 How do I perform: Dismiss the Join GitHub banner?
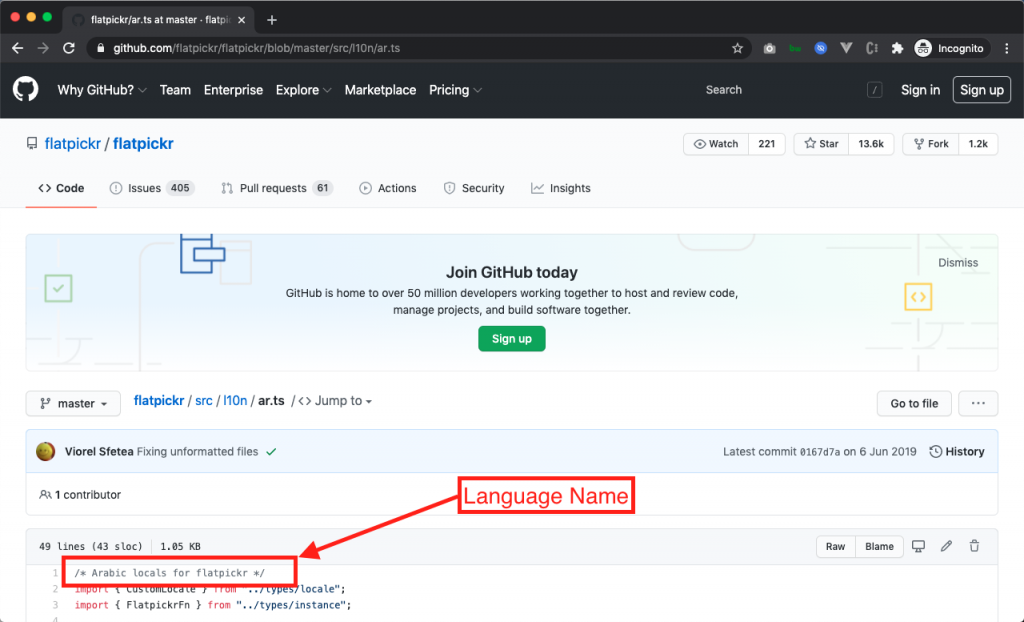point(958,263)
